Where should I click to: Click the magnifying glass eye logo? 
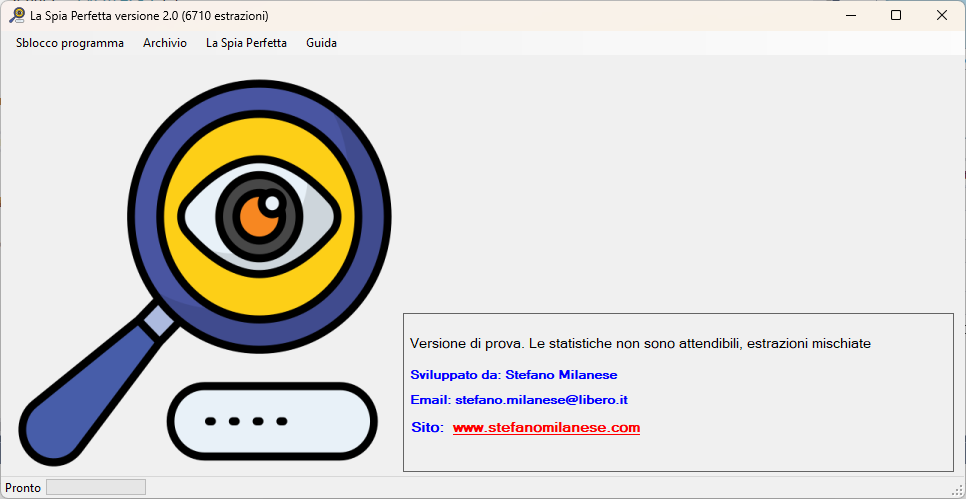coord(203,271)
